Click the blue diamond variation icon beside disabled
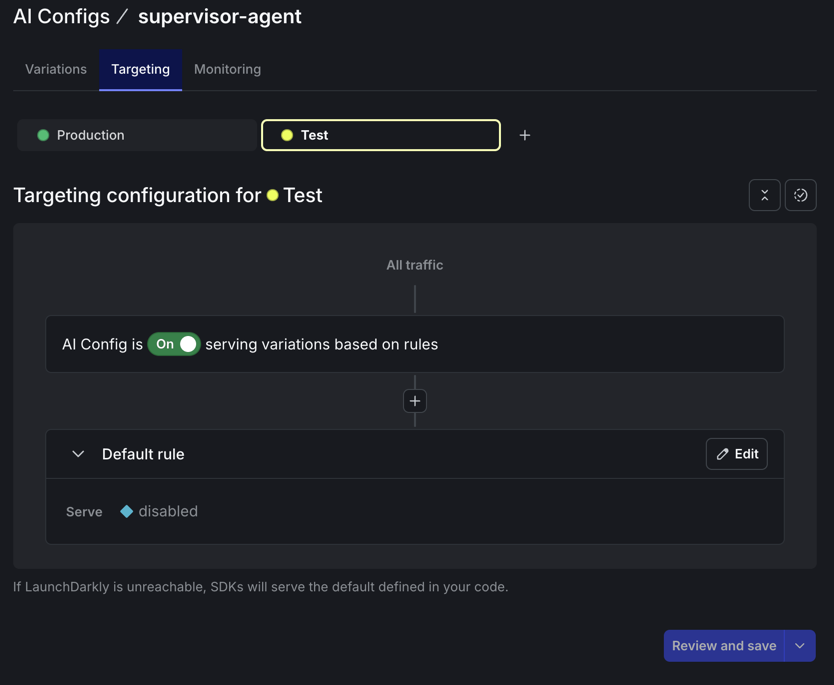Image resolution: width=834 pixels, height=685 pixels. pos(126,510)
